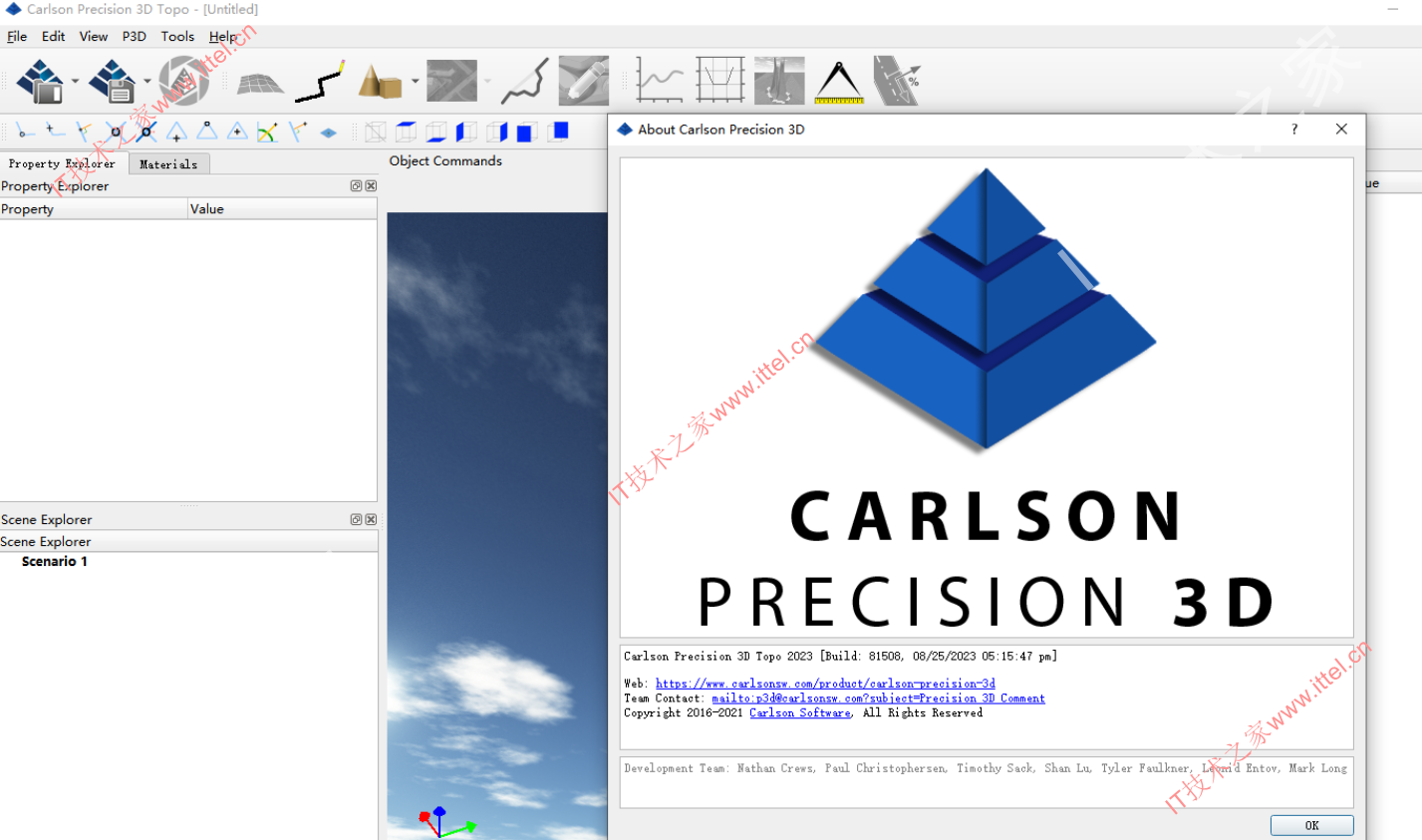The image size is (1422, 840).
Task: Select the surface grid mesh tool
Action: (260, 82)
